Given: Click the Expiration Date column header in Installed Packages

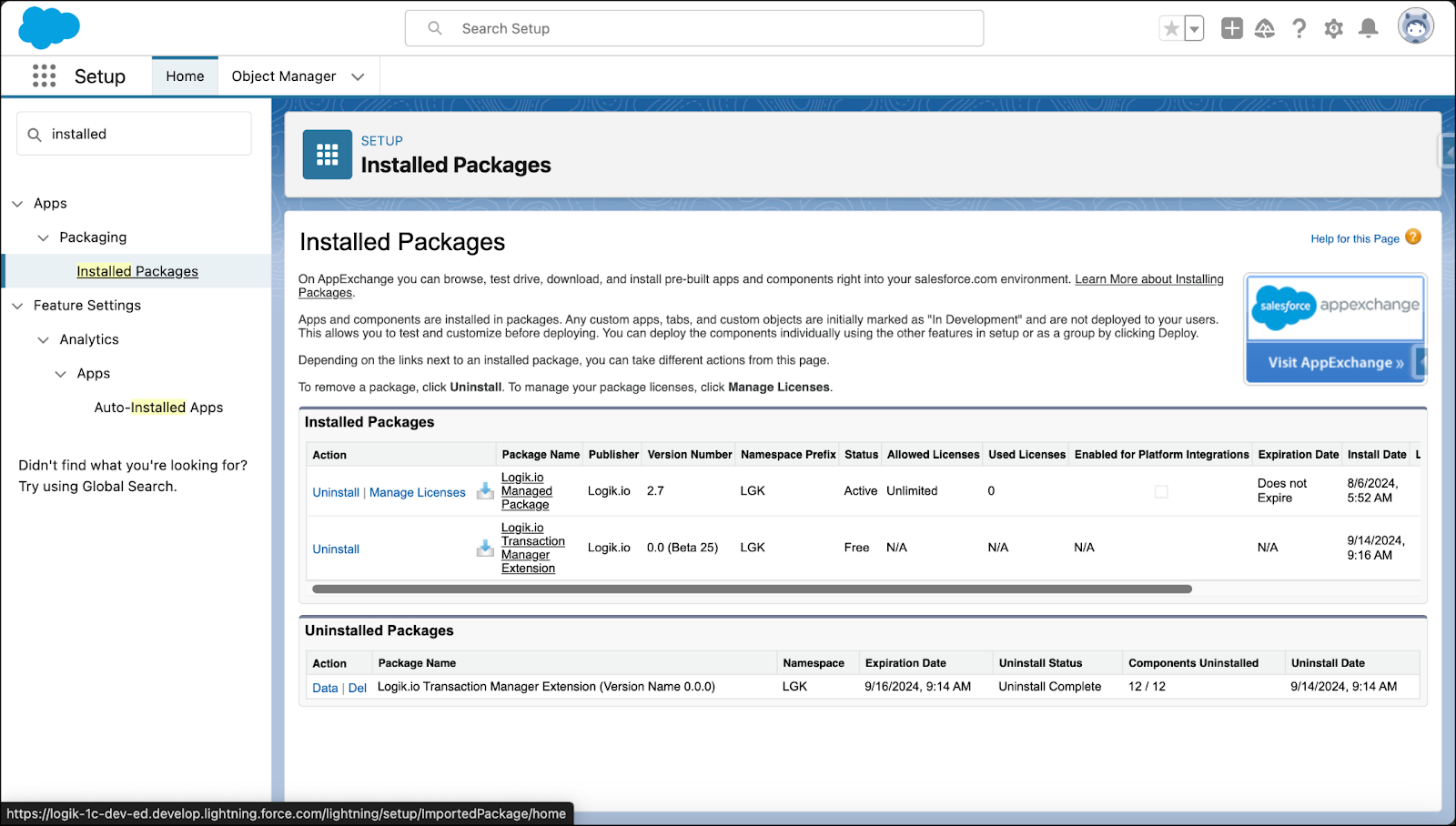Looking at the screenshot, I should 1299,455.
